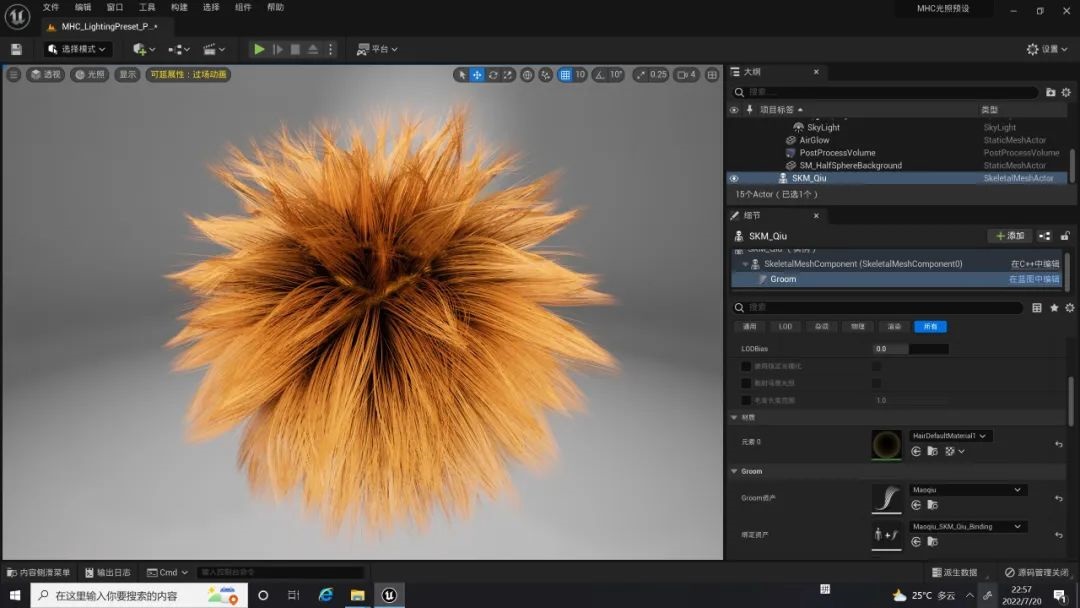Select the rotate gizmo tool
This screenshot has width=1080, height=608.
click(x=493, y=75)
